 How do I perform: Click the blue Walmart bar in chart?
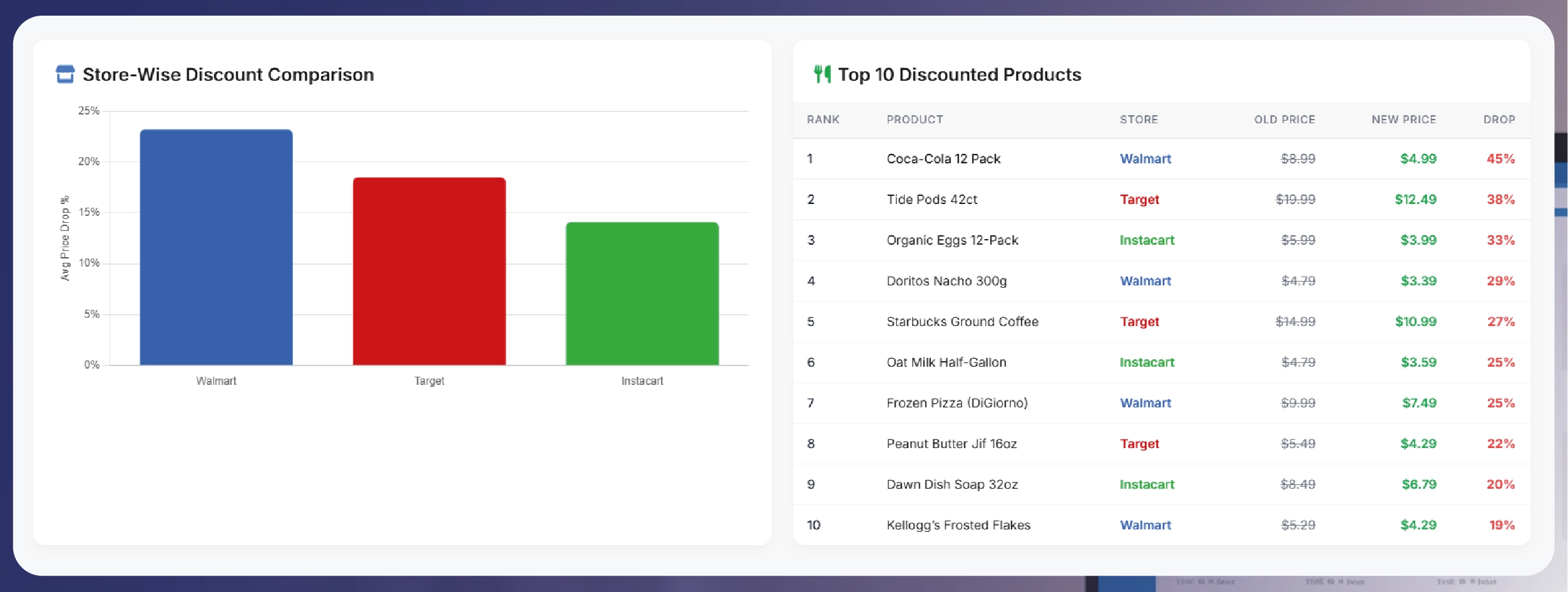point(216,247)
